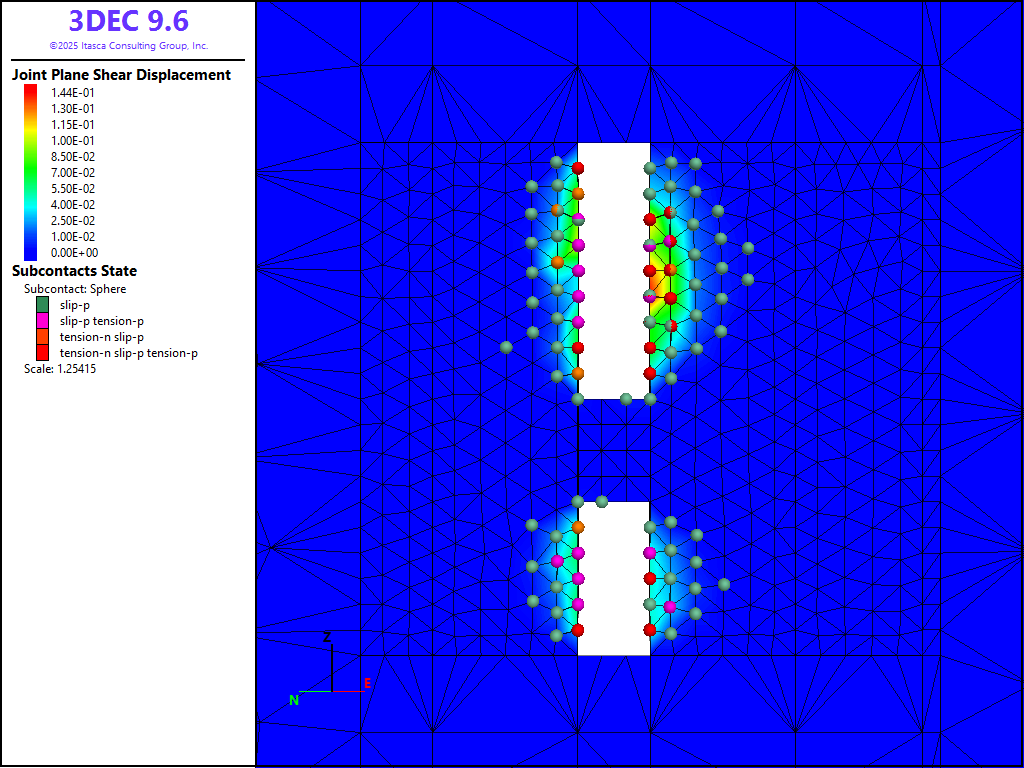Click the 3DEC 9.6 title text
The width and height of the screenshot is (1024, 768).
[128, 21]
